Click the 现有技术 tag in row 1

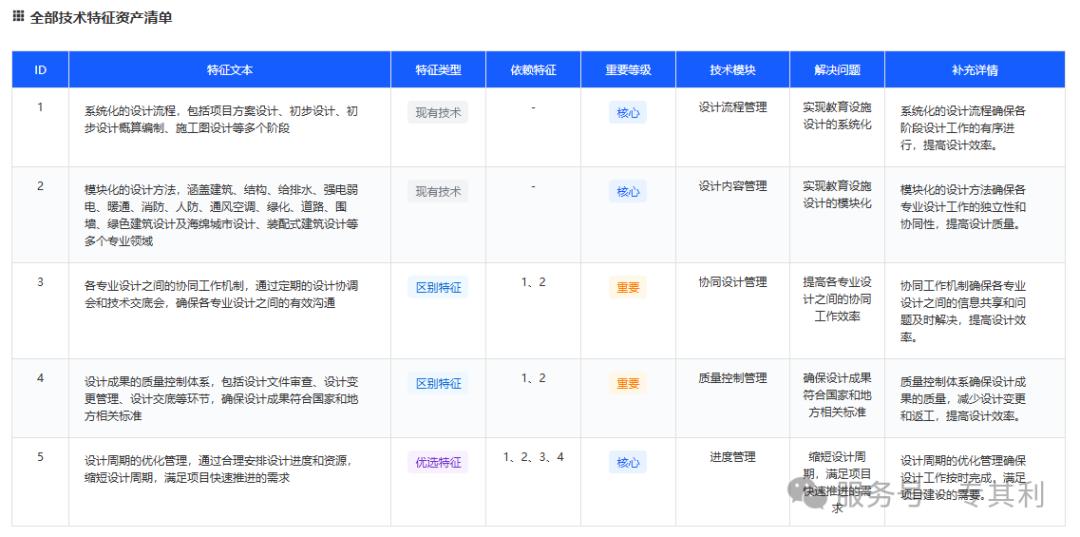pos(438,112)
